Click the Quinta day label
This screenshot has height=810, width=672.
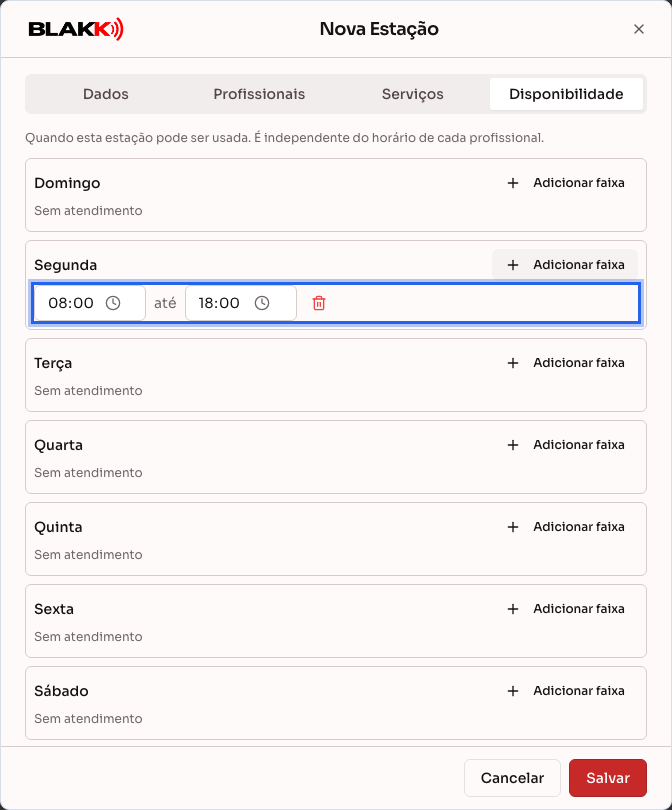click(58, 527)
